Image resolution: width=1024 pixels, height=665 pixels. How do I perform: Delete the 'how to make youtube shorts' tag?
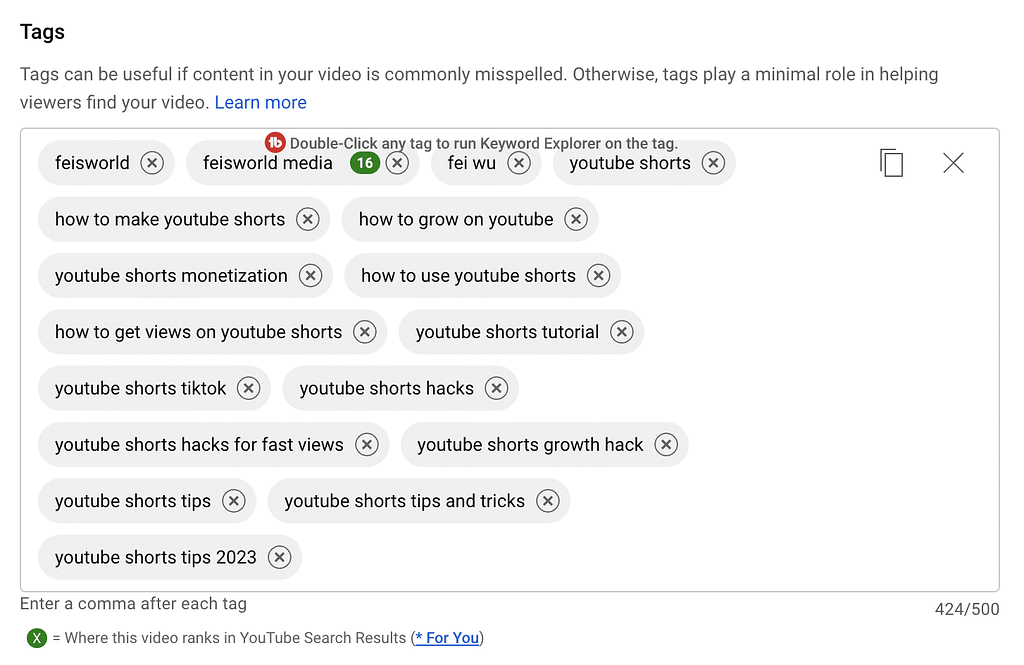(x=309, y=219)
